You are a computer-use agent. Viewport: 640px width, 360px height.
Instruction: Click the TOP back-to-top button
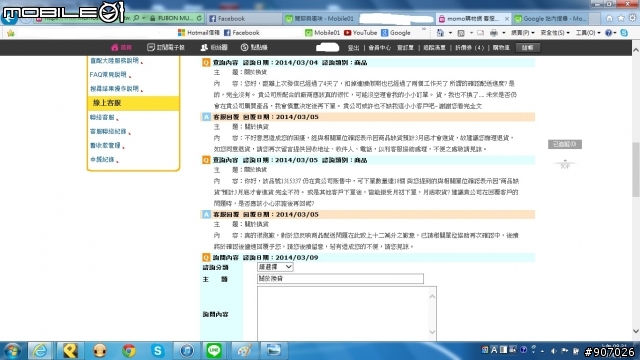pyautogui.click(x=565, y=164)
